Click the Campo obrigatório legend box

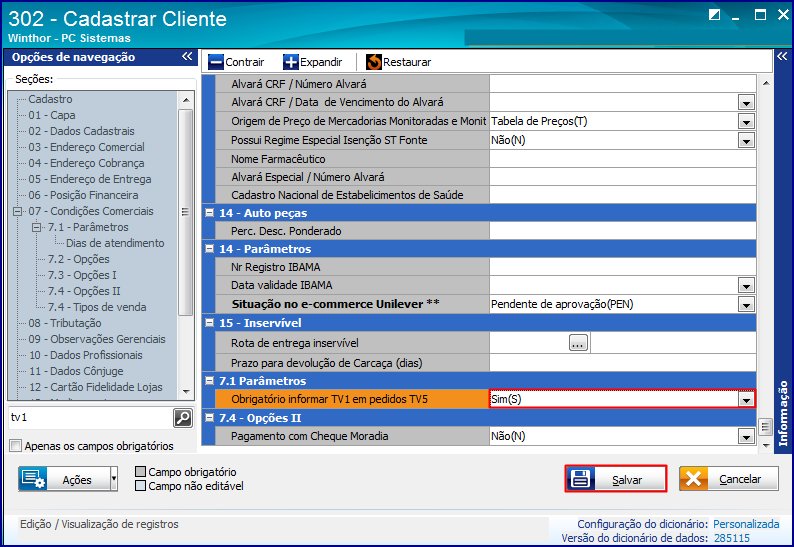(x=140, y=472)
